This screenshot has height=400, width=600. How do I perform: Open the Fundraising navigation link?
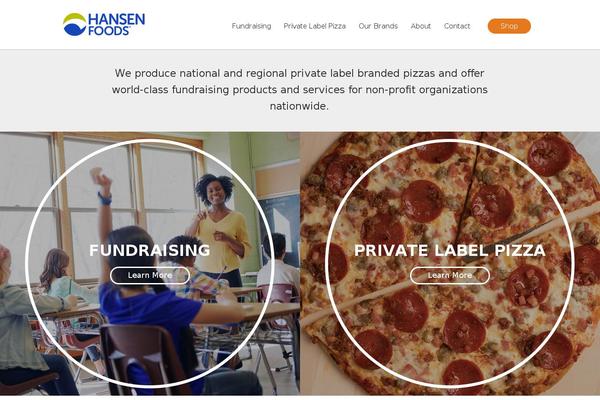point(251,26)
